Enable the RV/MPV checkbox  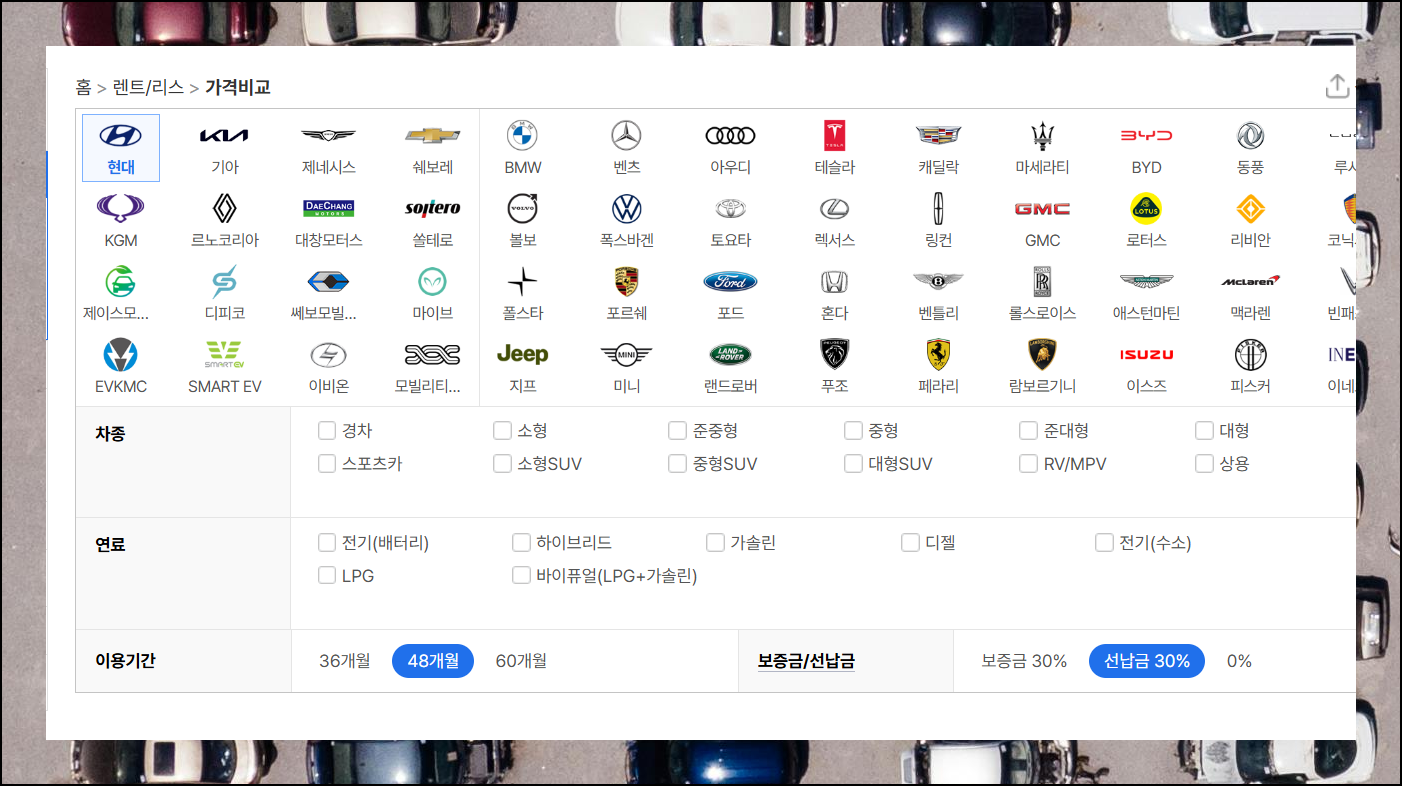click(x=1029, y=464)
